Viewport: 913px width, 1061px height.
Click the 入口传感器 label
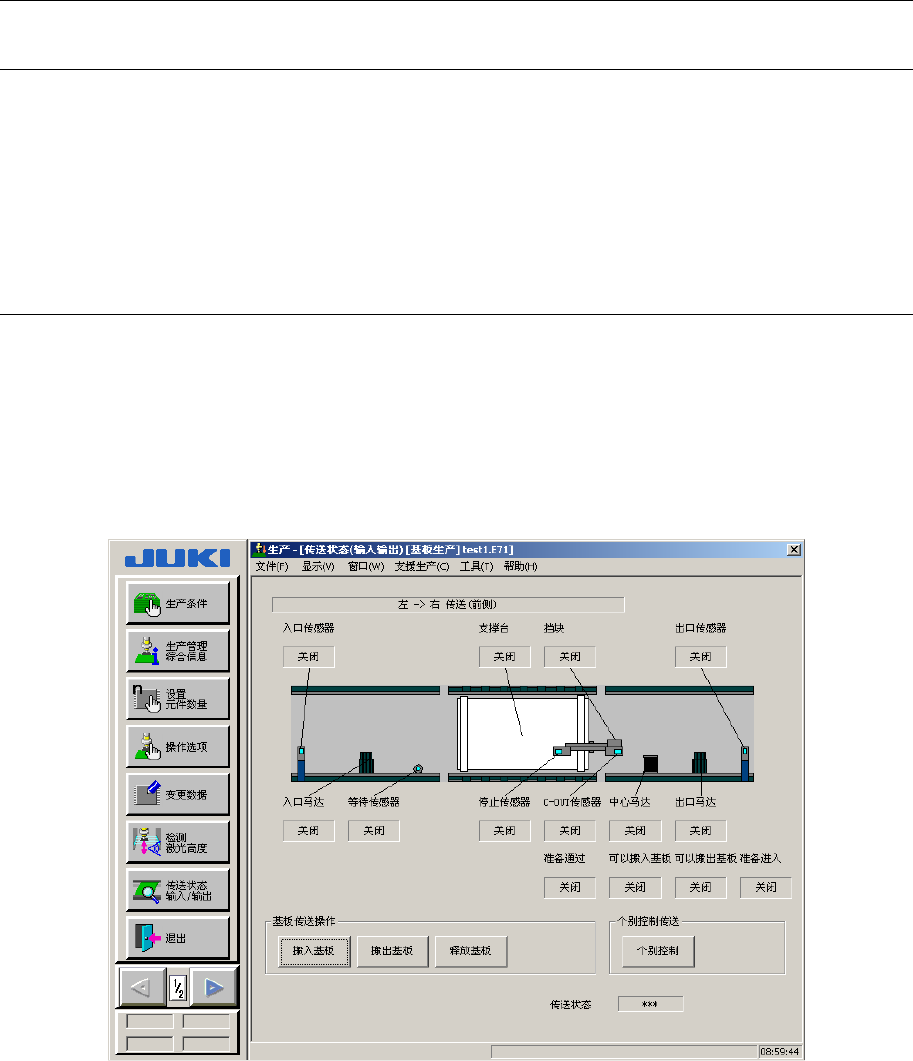(x=309, y=628)
